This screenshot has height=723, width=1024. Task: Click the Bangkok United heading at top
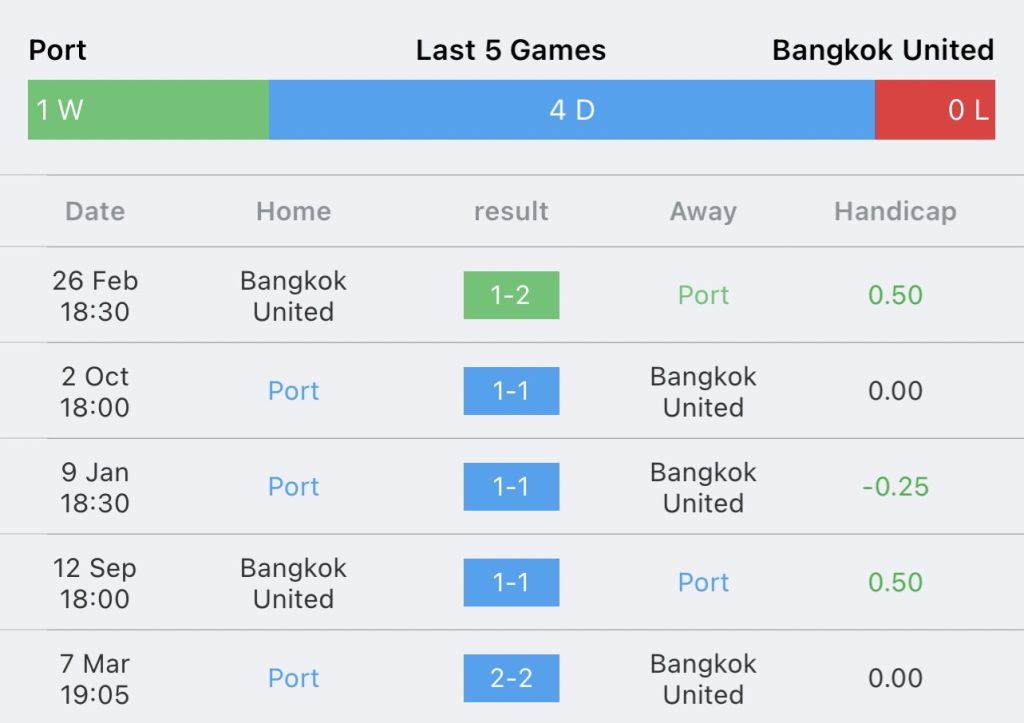[883, 50]
